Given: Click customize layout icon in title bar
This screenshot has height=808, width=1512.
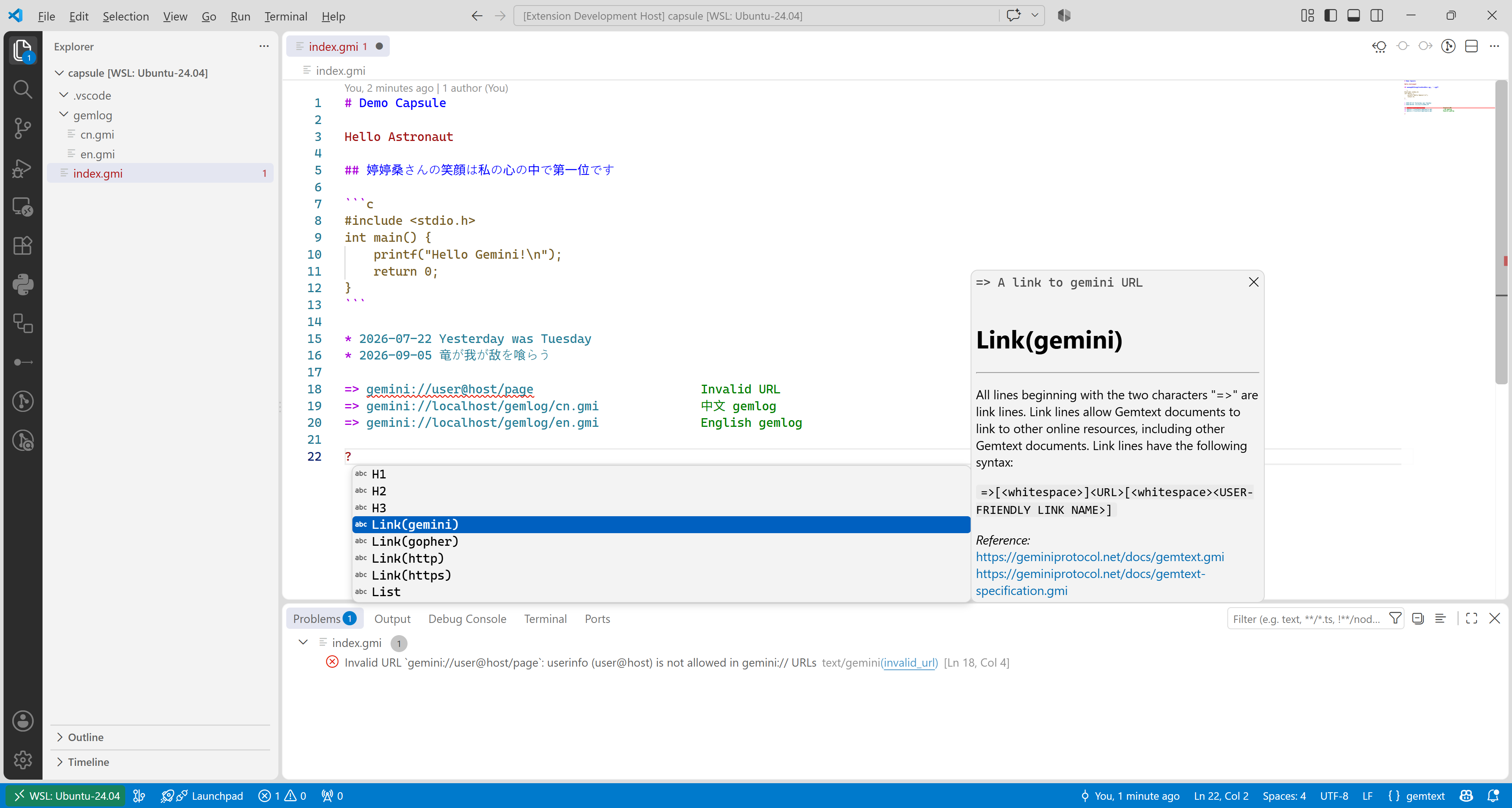Looking at the screenshot, I should [1307, 16].
